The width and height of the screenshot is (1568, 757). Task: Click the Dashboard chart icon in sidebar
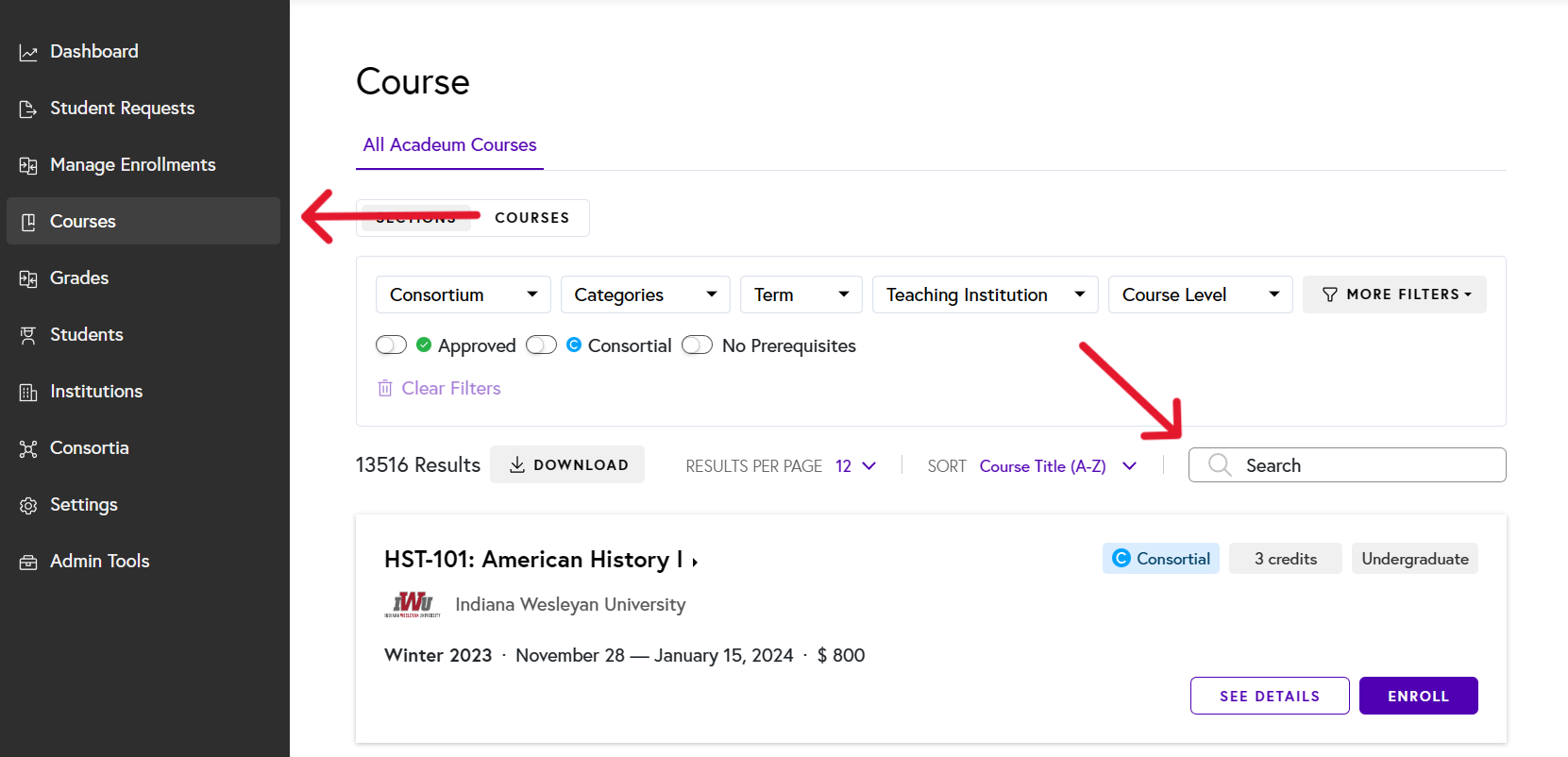point(28,53)
